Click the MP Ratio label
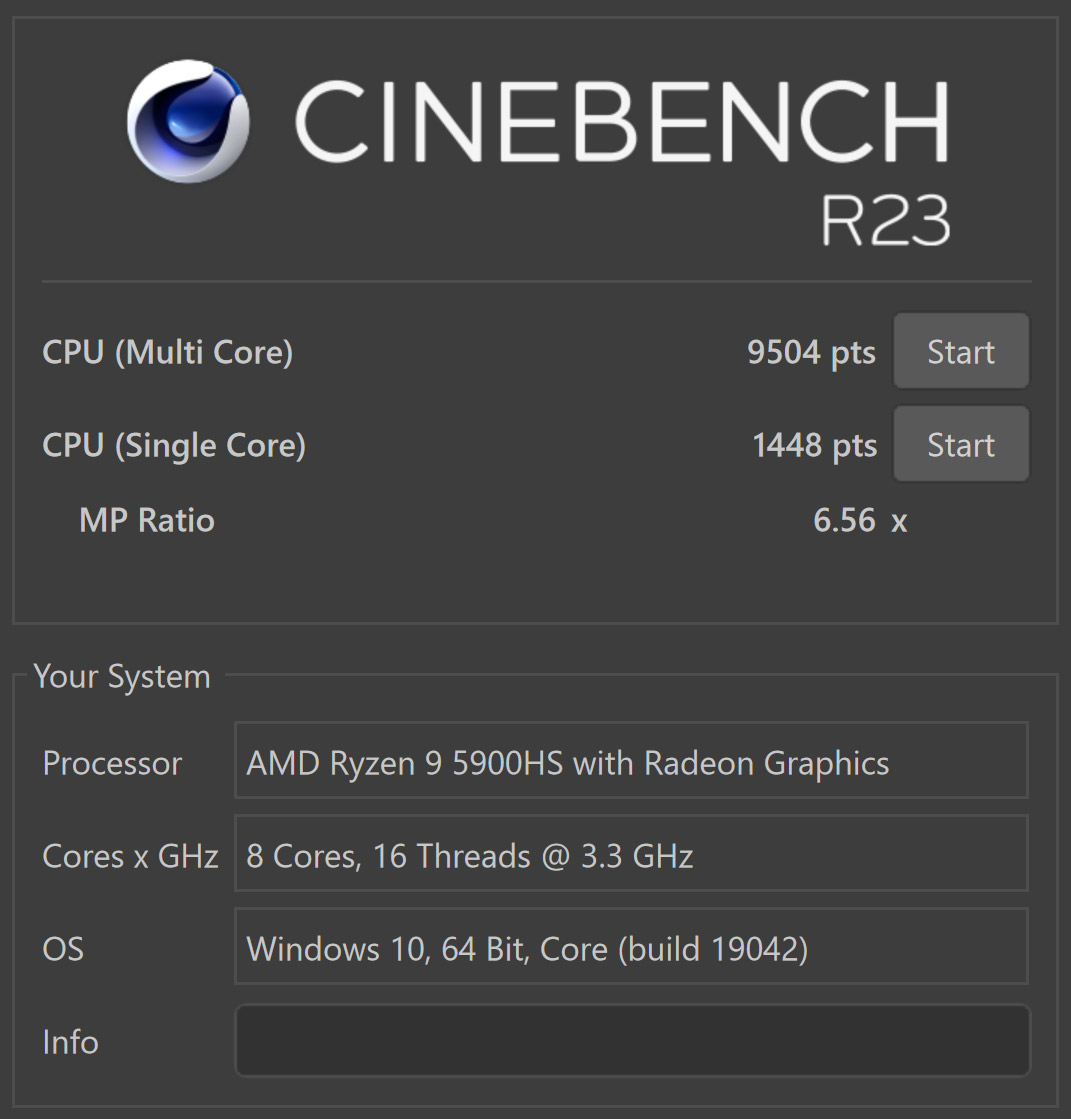The height and width of the screenshot is (1119, 1071). [x=147, y=520]
